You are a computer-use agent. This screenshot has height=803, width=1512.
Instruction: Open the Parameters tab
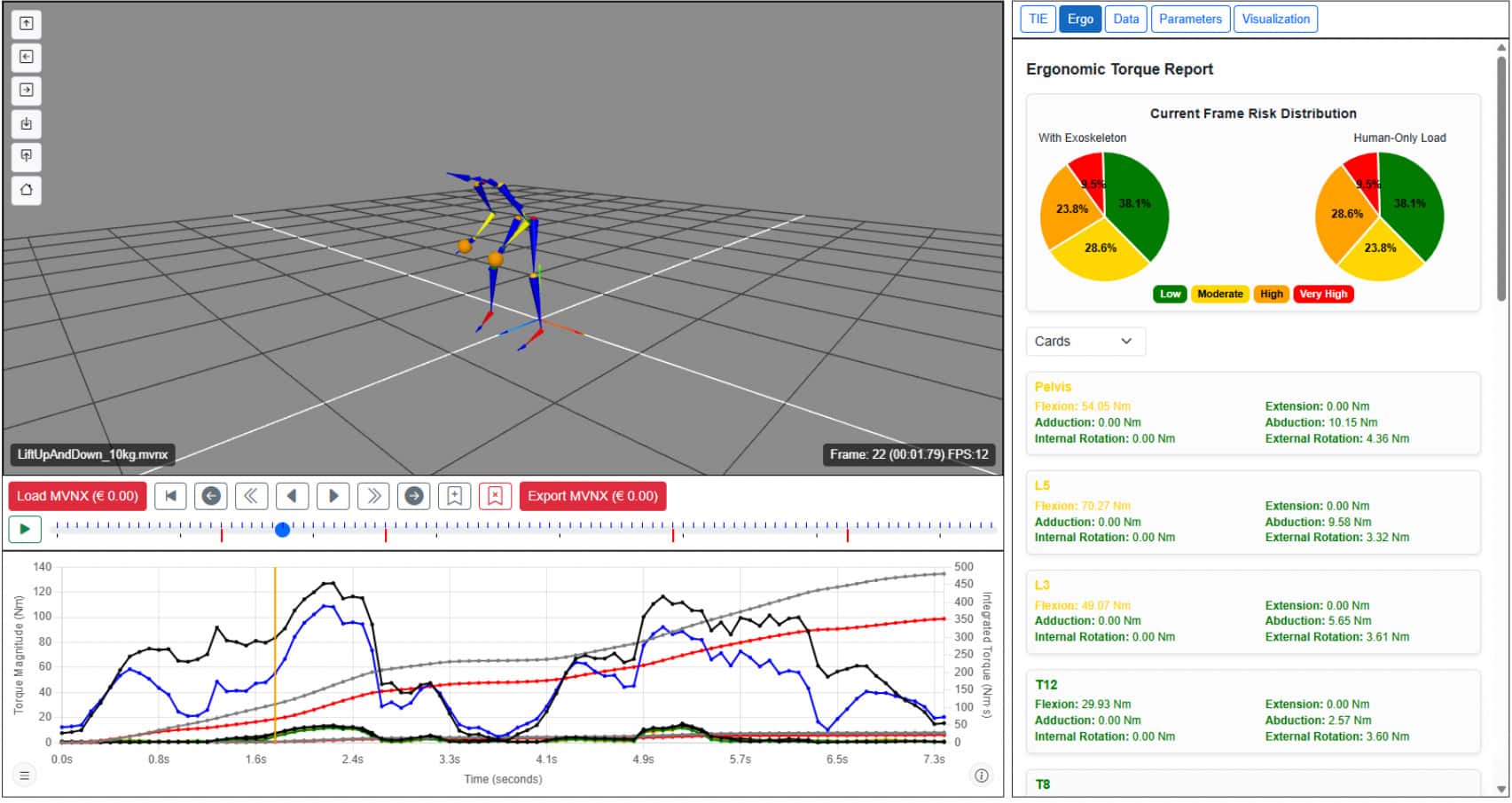pyautogui.click(x=1190, y=19)
